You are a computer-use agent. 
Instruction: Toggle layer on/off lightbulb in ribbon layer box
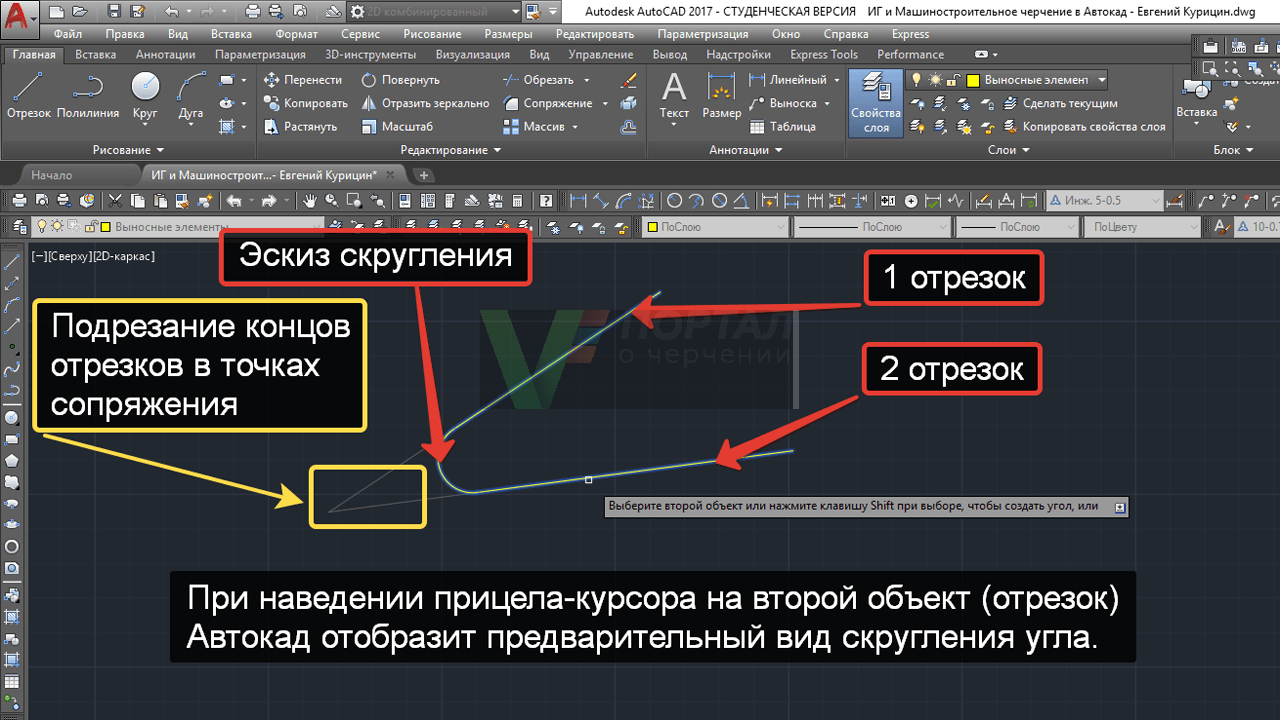[x=915, y=80]
